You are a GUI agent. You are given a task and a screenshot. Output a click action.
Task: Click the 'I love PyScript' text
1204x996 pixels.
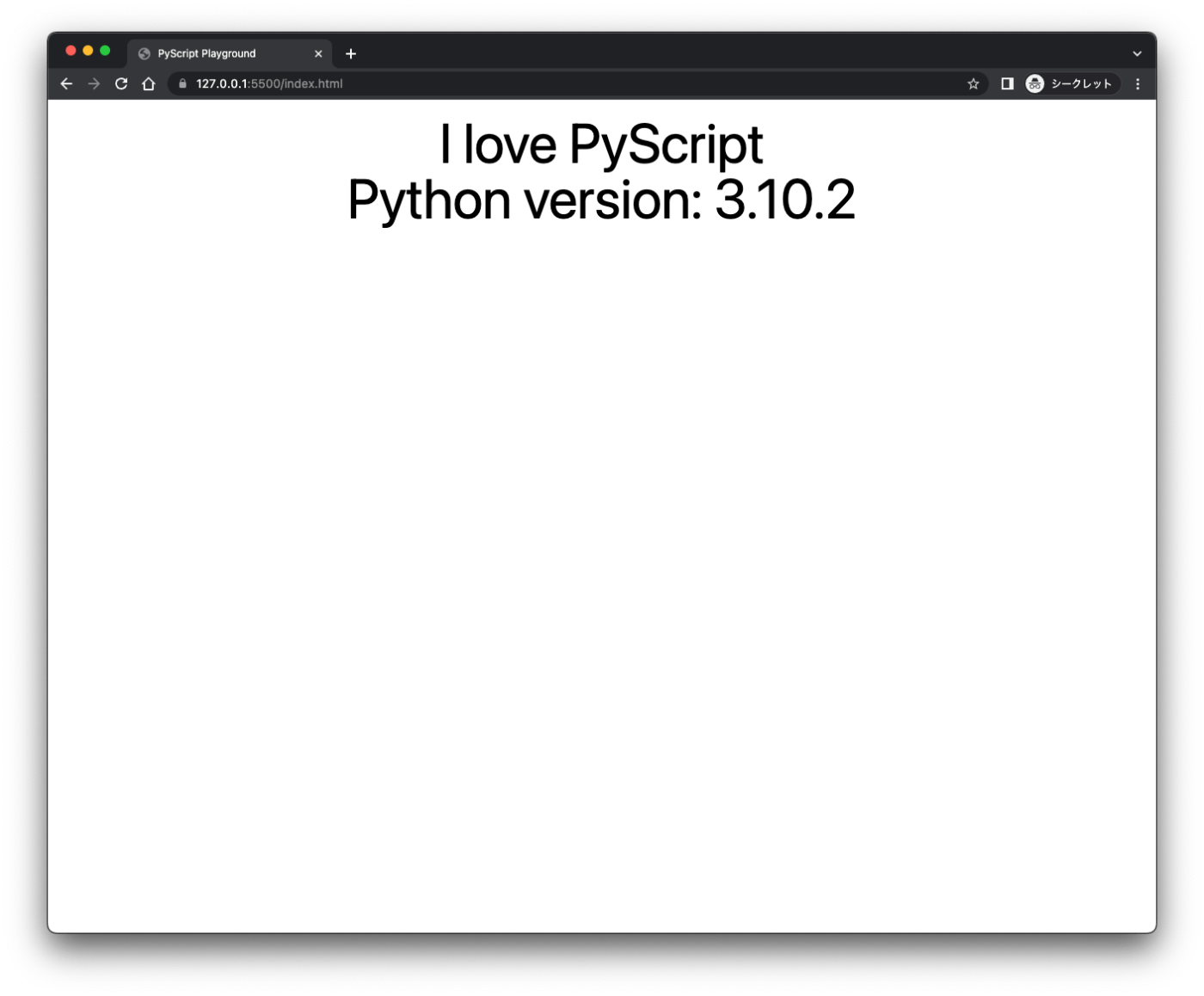601,144
